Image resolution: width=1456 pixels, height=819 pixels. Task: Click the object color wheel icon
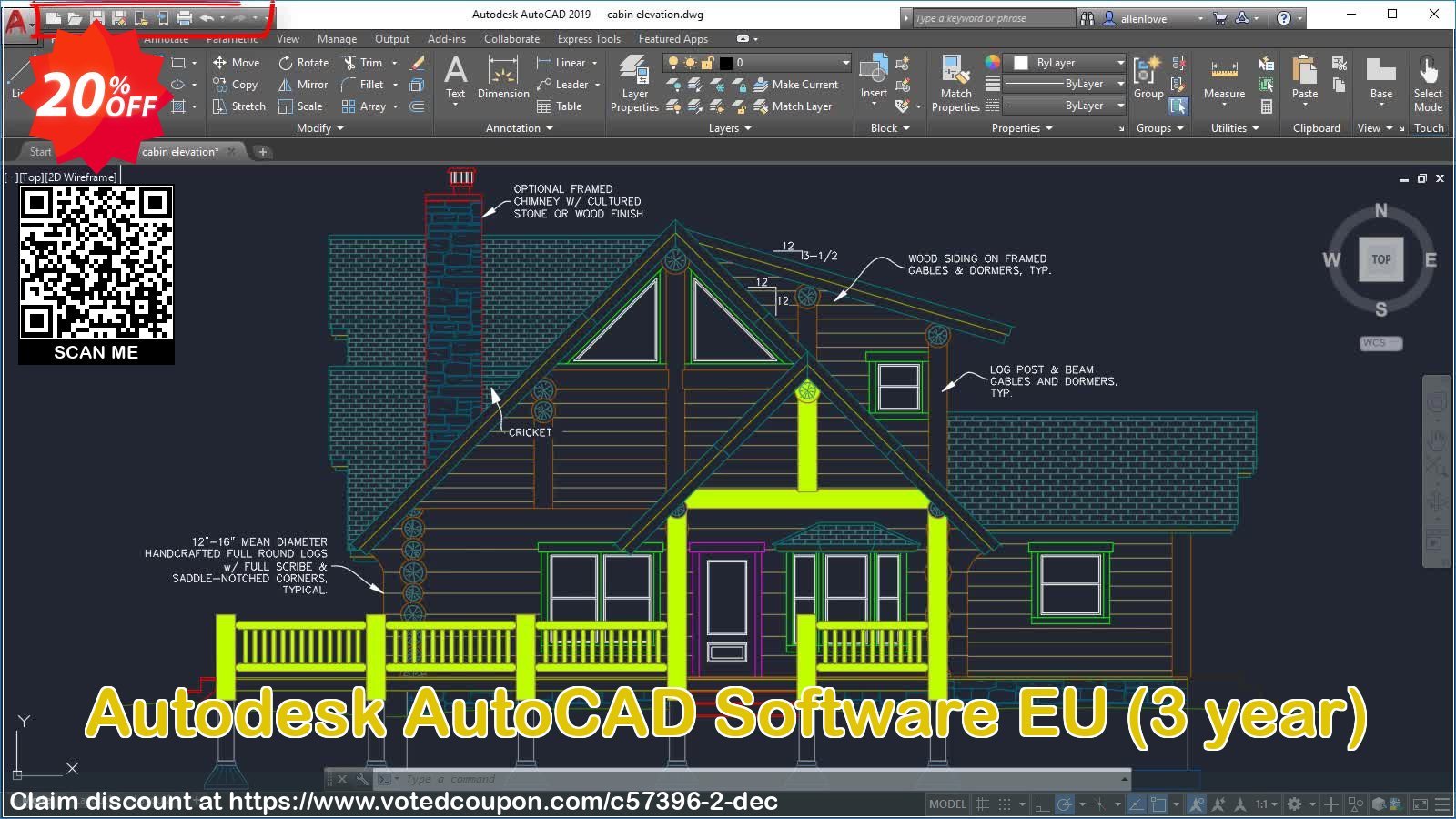click(x=993, y=62)
